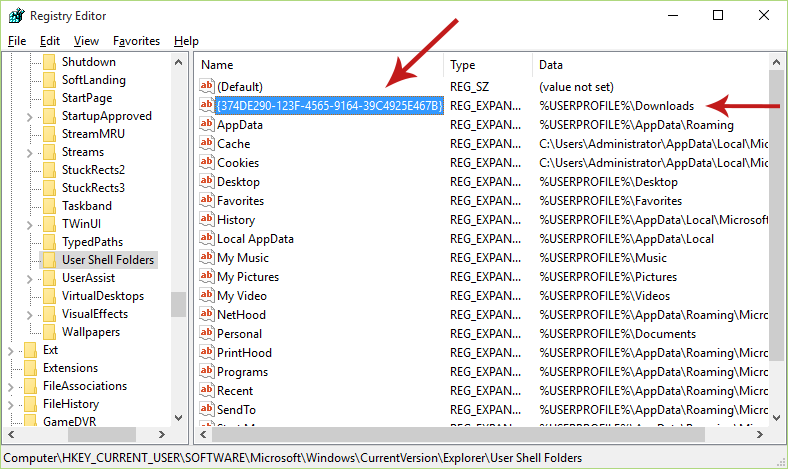
Task: Click the folder icon of User Shell Folders
Action: click(x=49, y=260)
